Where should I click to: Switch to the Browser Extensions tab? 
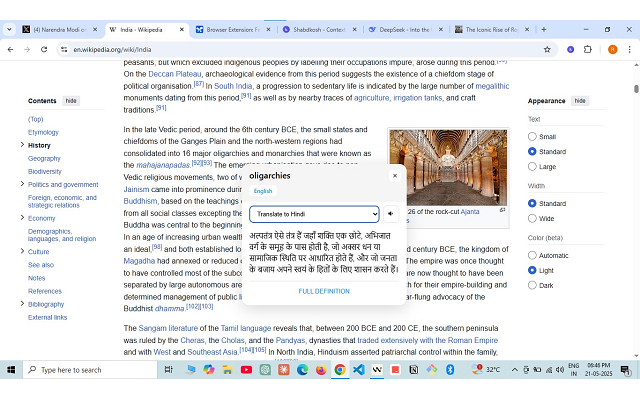(x=233, y=29)
